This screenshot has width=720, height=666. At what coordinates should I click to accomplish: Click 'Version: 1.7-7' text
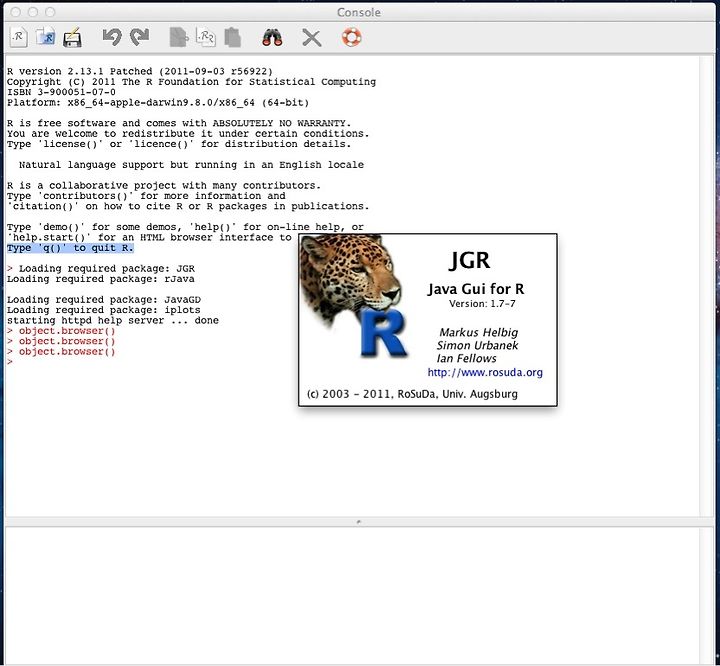pos(482,304)
